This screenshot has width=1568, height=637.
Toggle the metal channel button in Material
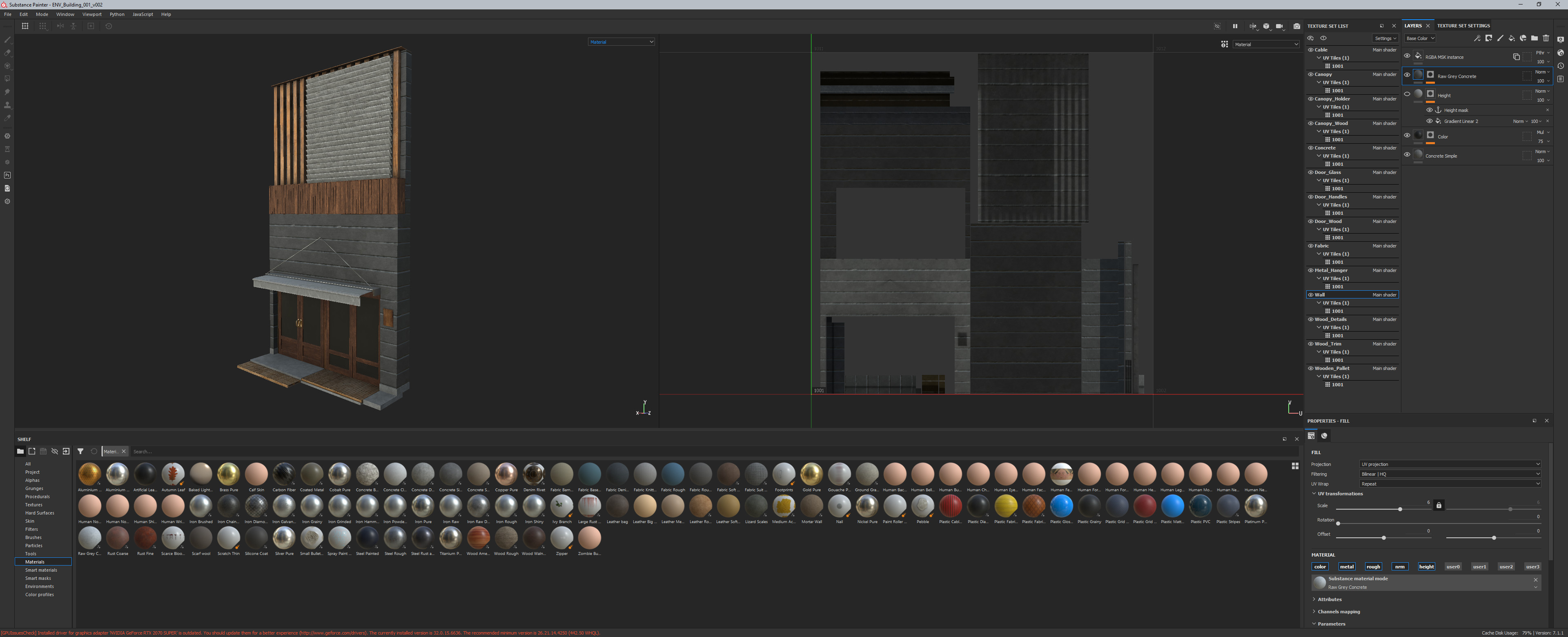click(1346, 566)
